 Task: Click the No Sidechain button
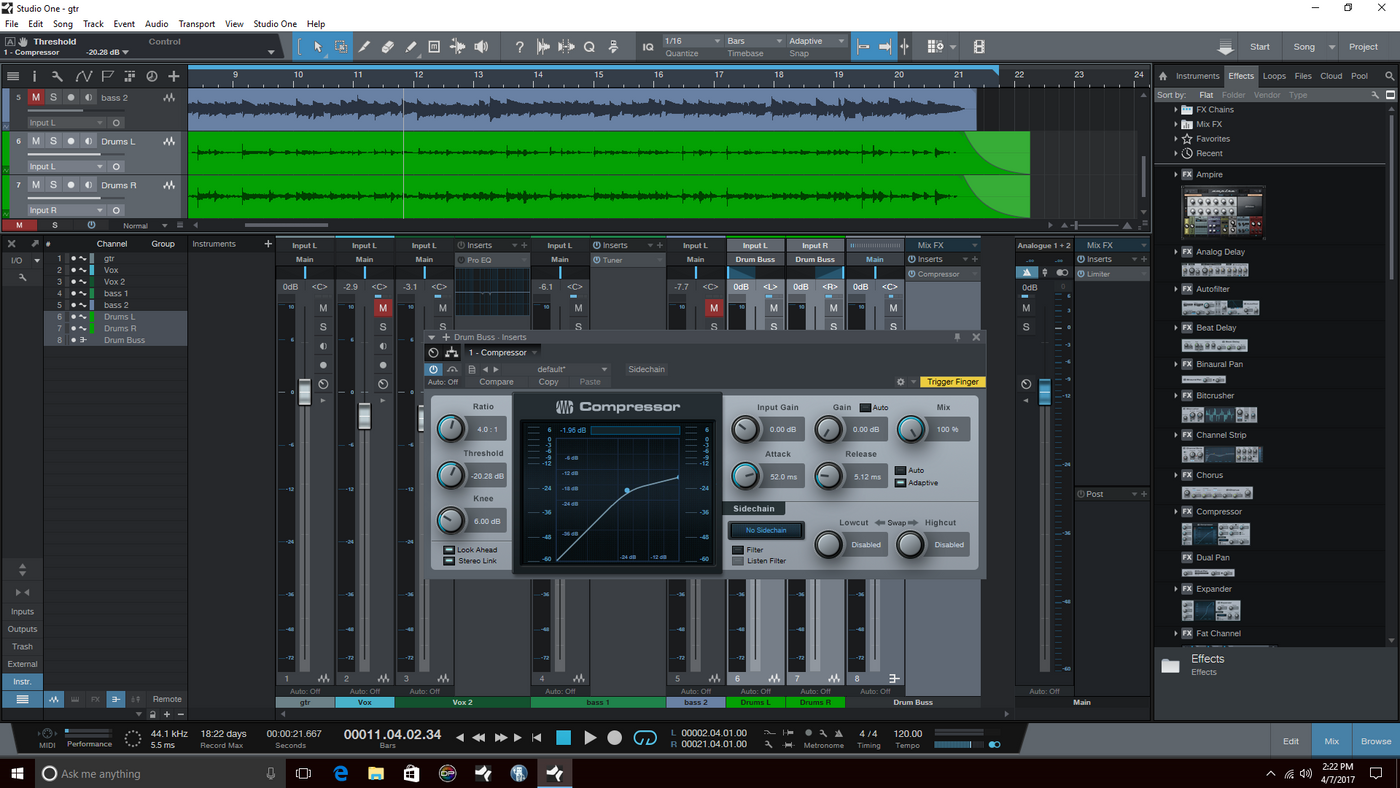(766, 530)
